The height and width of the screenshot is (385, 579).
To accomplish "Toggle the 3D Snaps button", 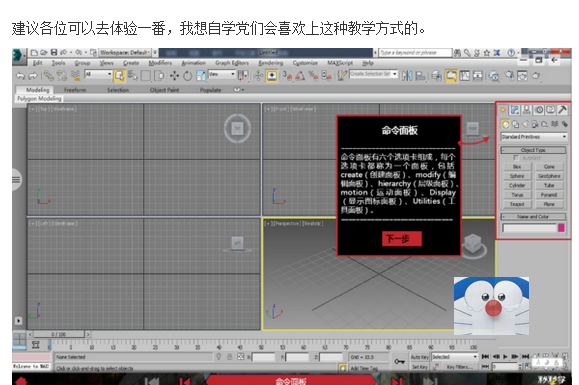I will [x=288, y=76].
